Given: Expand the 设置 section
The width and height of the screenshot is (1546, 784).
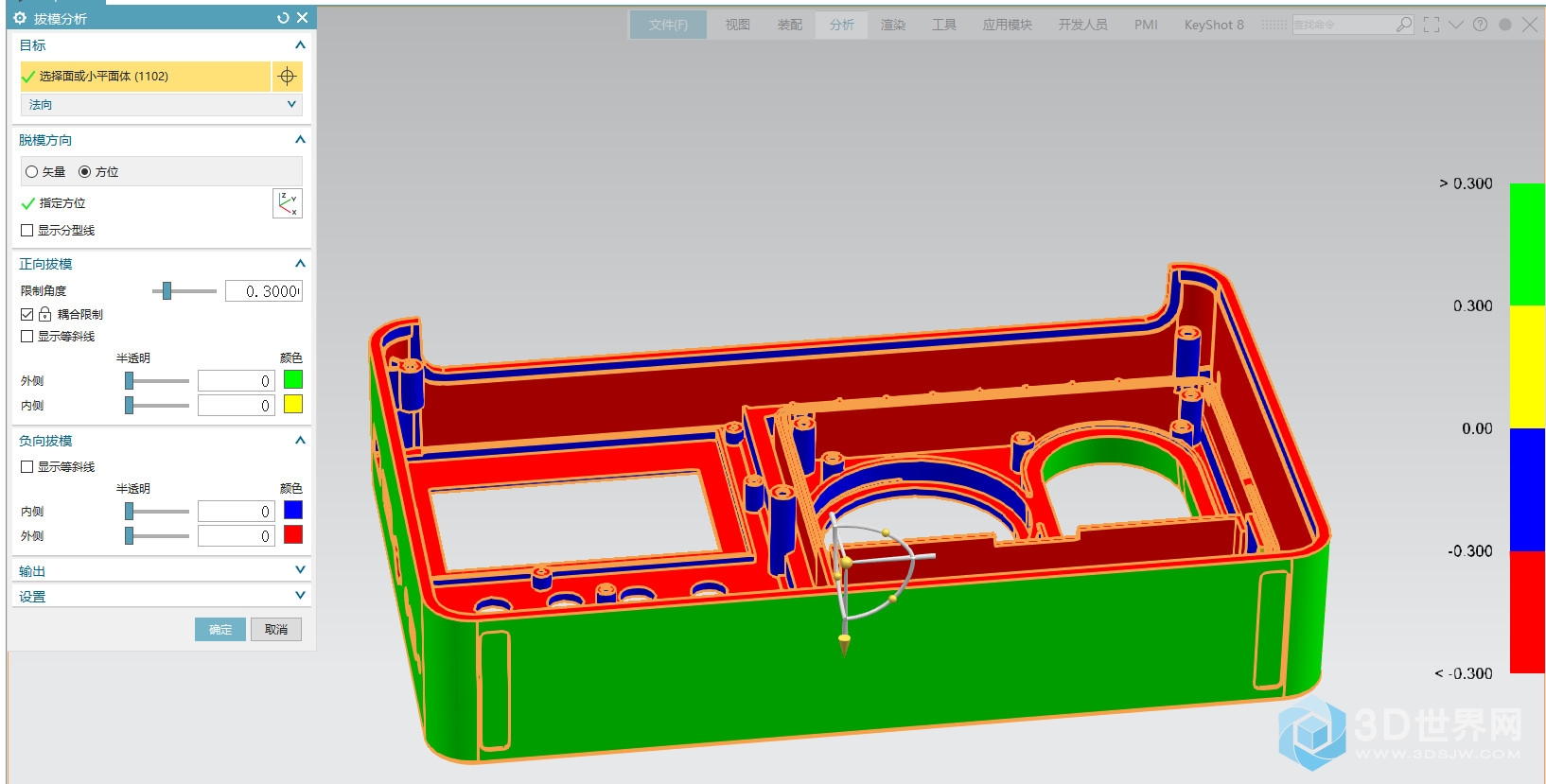Looking at the screenshot, I should pos(300,595).
